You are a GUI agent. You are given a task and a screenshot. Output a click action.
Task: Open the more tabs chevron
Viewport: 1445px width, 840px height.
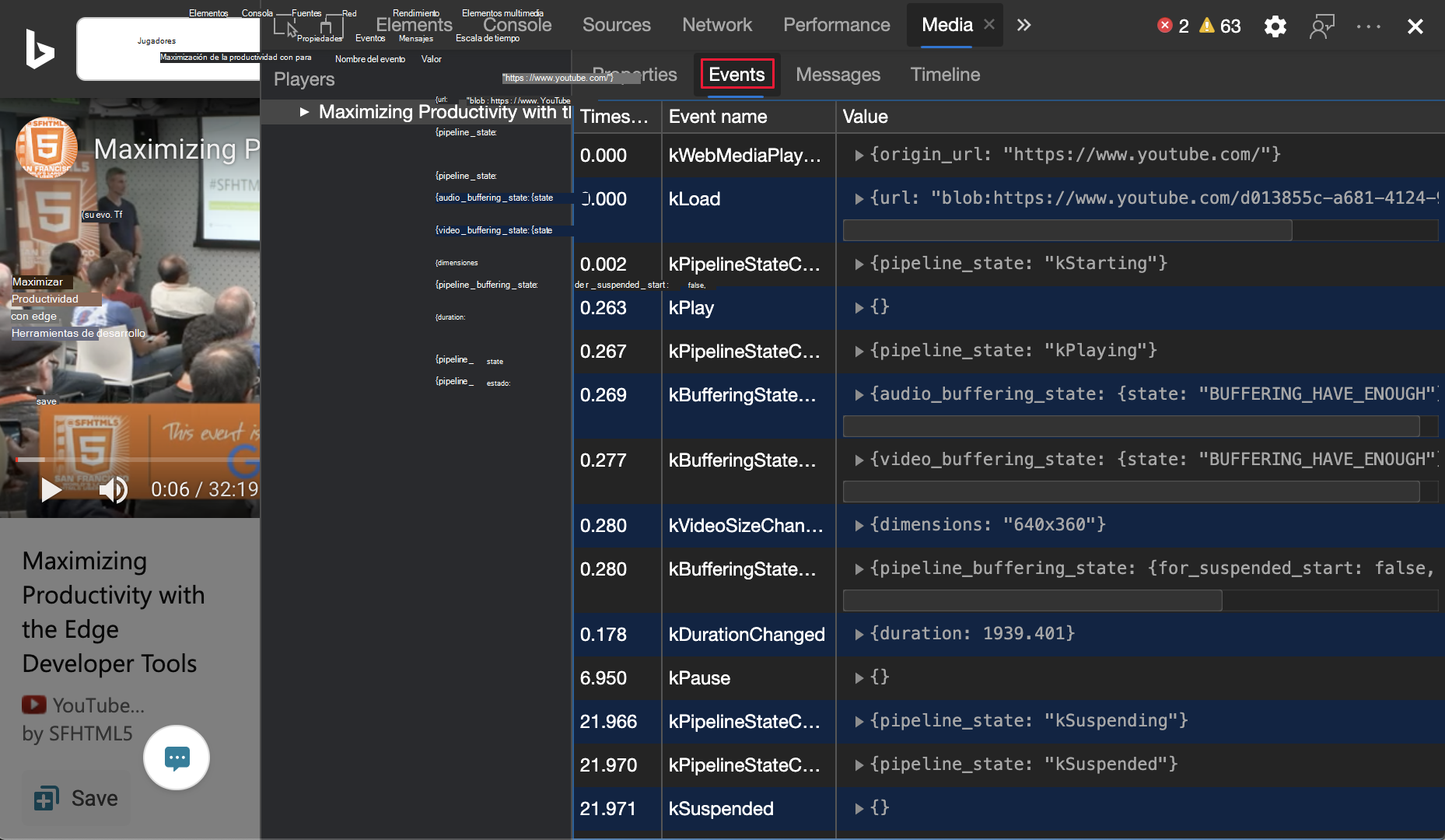(1024, 25)
